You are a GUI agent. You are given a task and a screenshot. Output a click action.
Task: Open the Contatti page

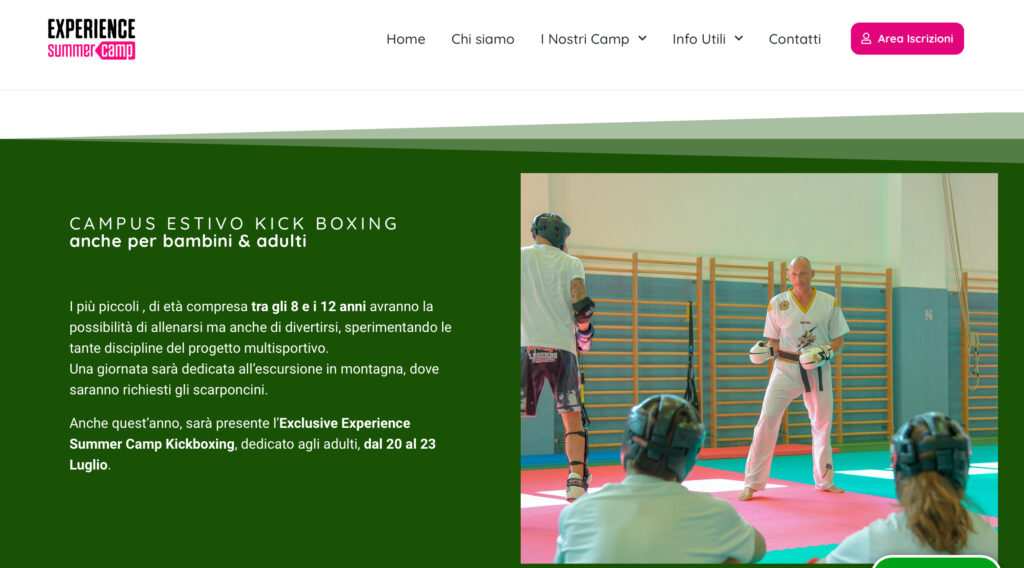pyautogui.click(x=795, y=39)
